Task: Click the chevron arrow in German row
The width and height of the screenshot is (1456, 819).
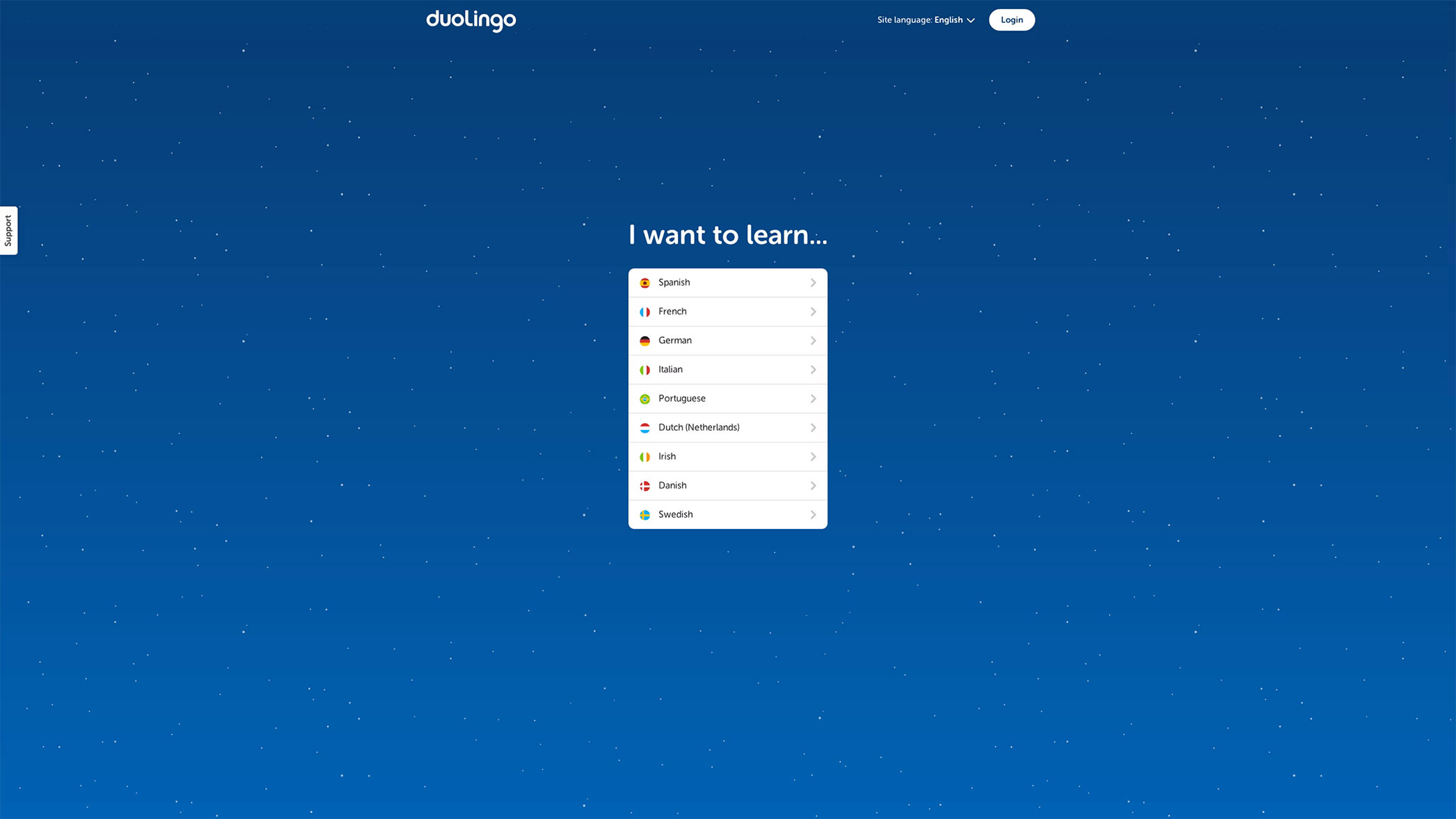Action: click(813, 341)
